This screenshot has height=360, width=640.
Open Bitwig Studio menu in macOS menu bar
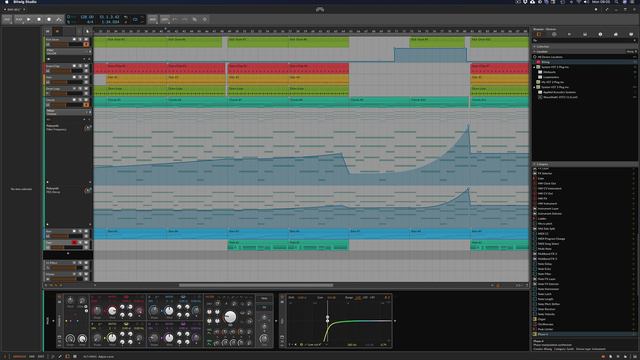25,2
